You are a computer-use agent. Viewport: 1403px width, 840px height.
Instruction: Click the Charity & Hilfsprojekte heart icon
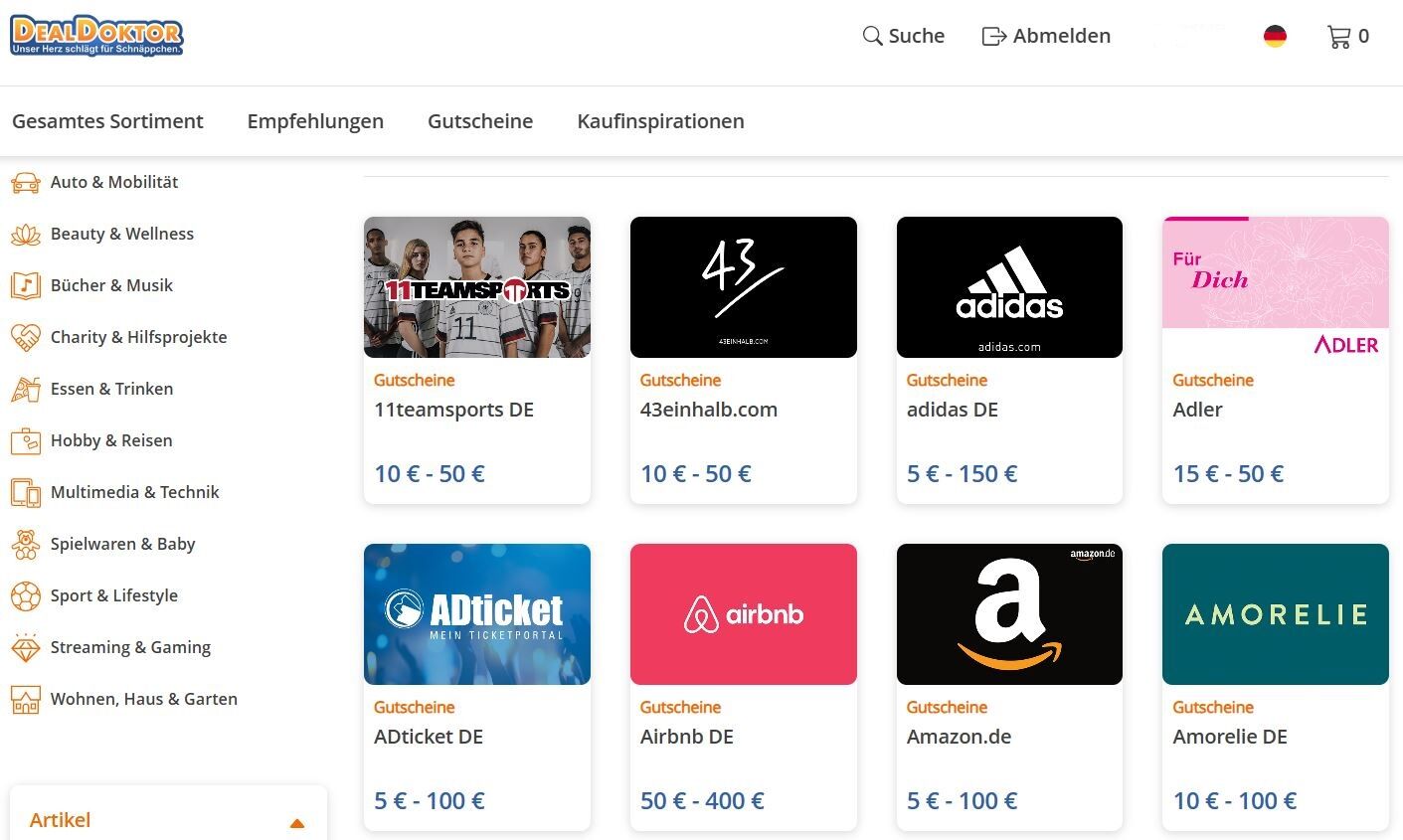pyautogui.click(x=25, y=338)
